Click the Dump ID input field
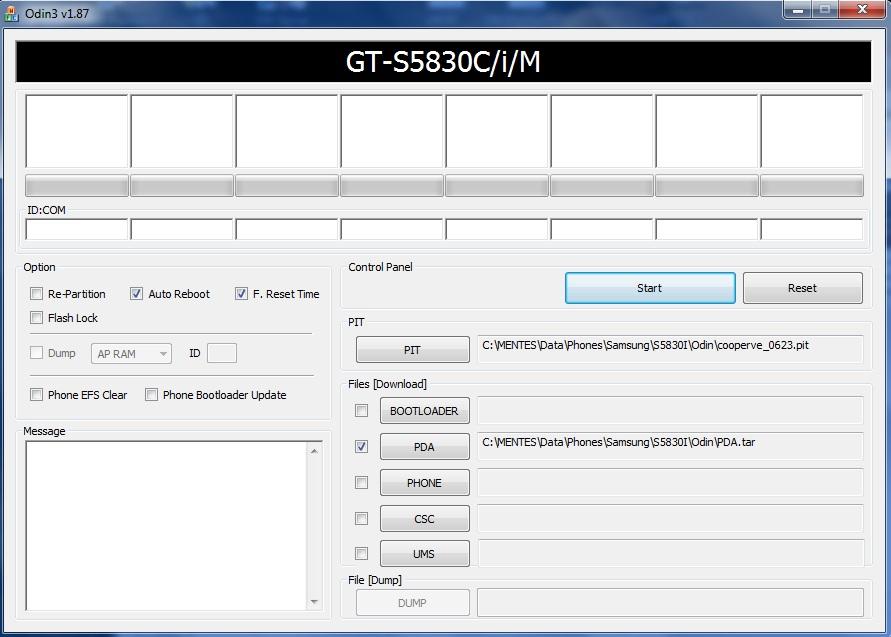Screen dimensions: 891x637 pyautogui.click(x=222, y=353)
